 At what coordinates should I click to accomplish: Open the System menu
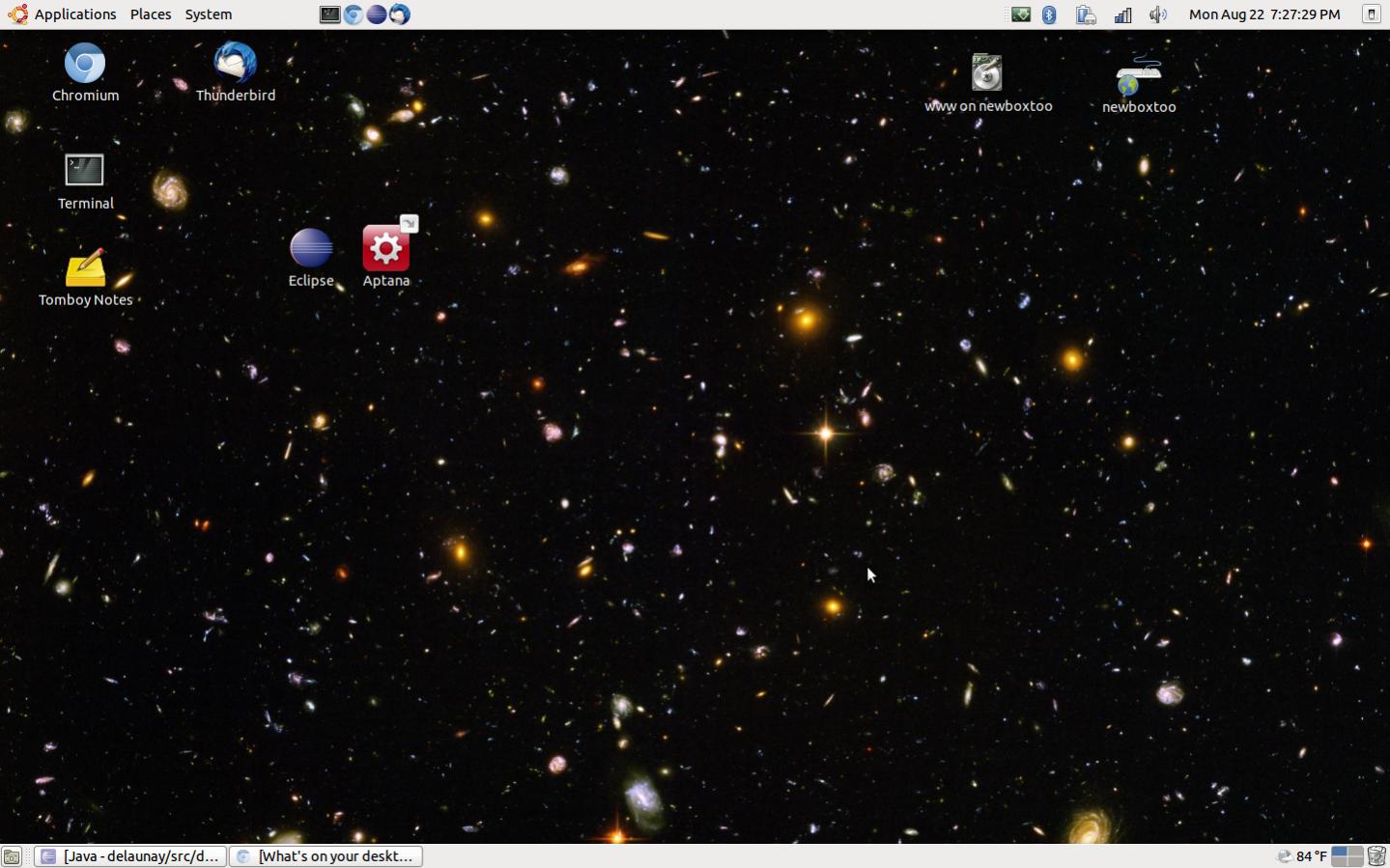[209, 14]
